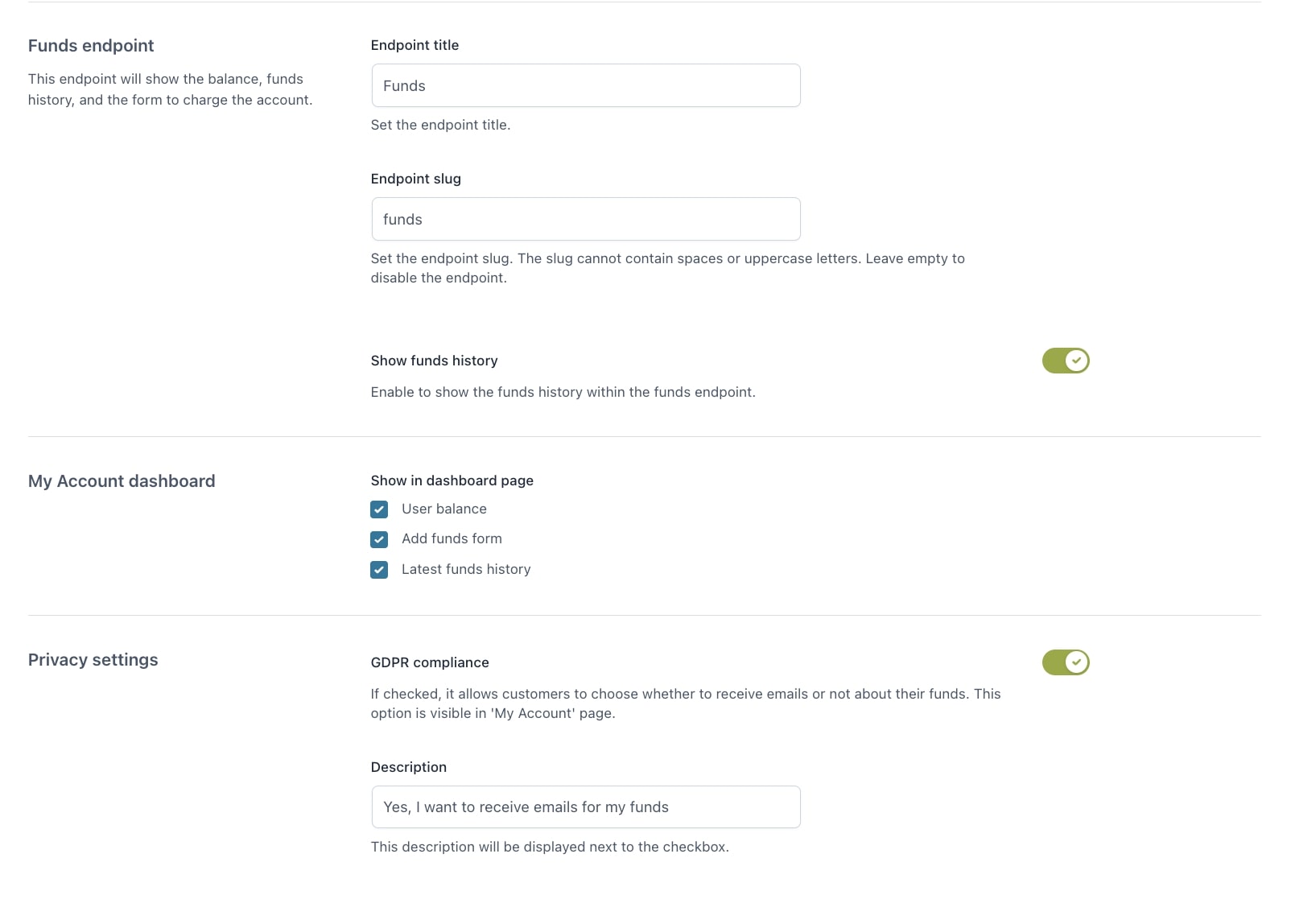Uncheck the Add funds form checkbox
Image resolution: width=1291 pixels, height=924 pixels.
click(x=379, y=539)
